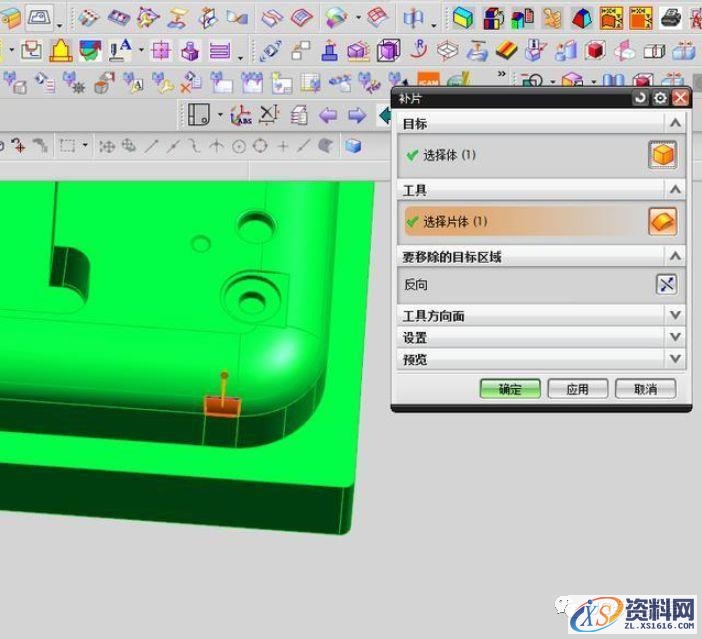Select the purple boss-on-block feature icon
This screenshot has height=639, width=702.
(x=190, y=51)
